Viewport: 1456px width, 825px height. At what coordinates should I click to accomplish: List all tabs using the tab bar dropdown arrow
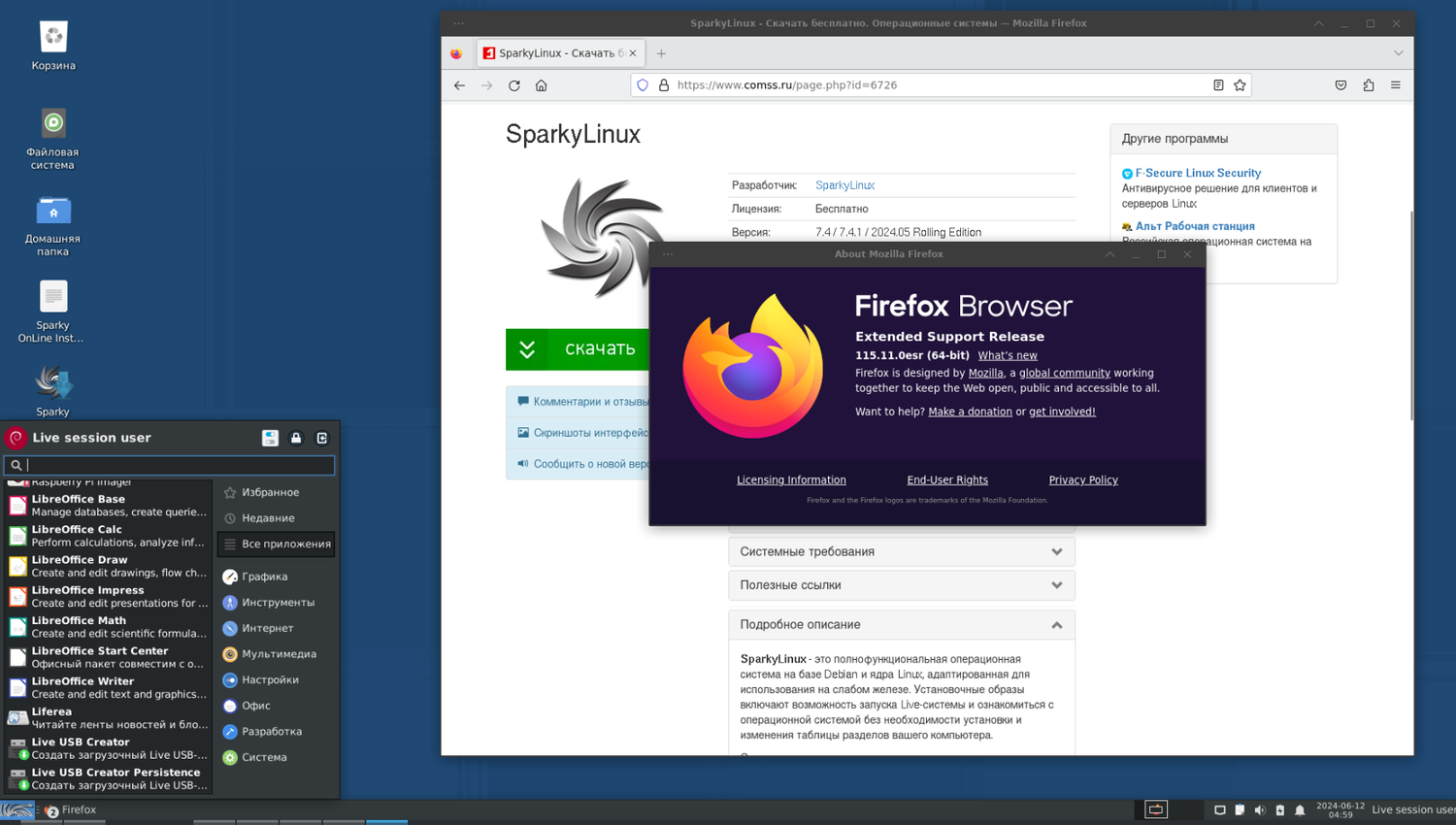(x=1398, y=53)
